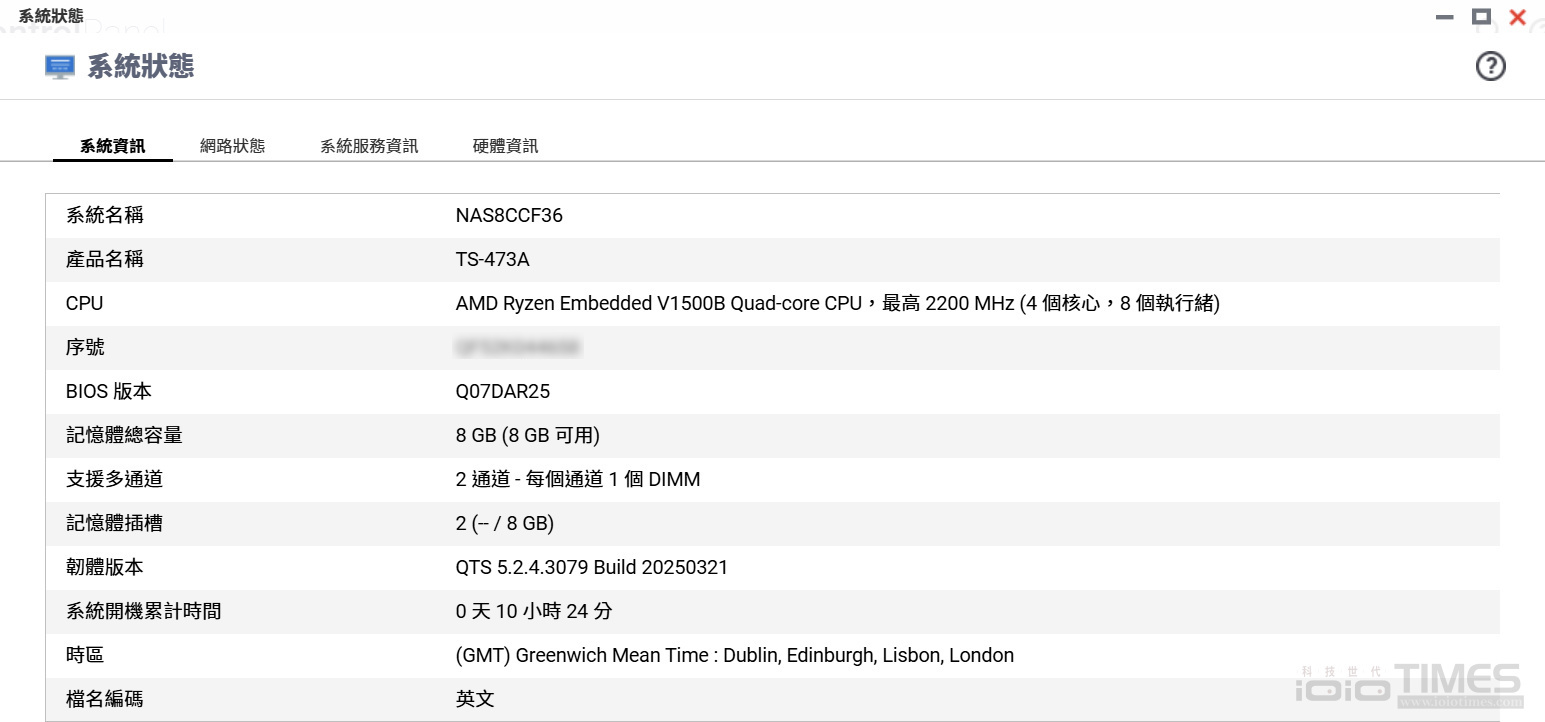Click the filename encoding value 英文
1545x722 pixels.
click(475, 699)
